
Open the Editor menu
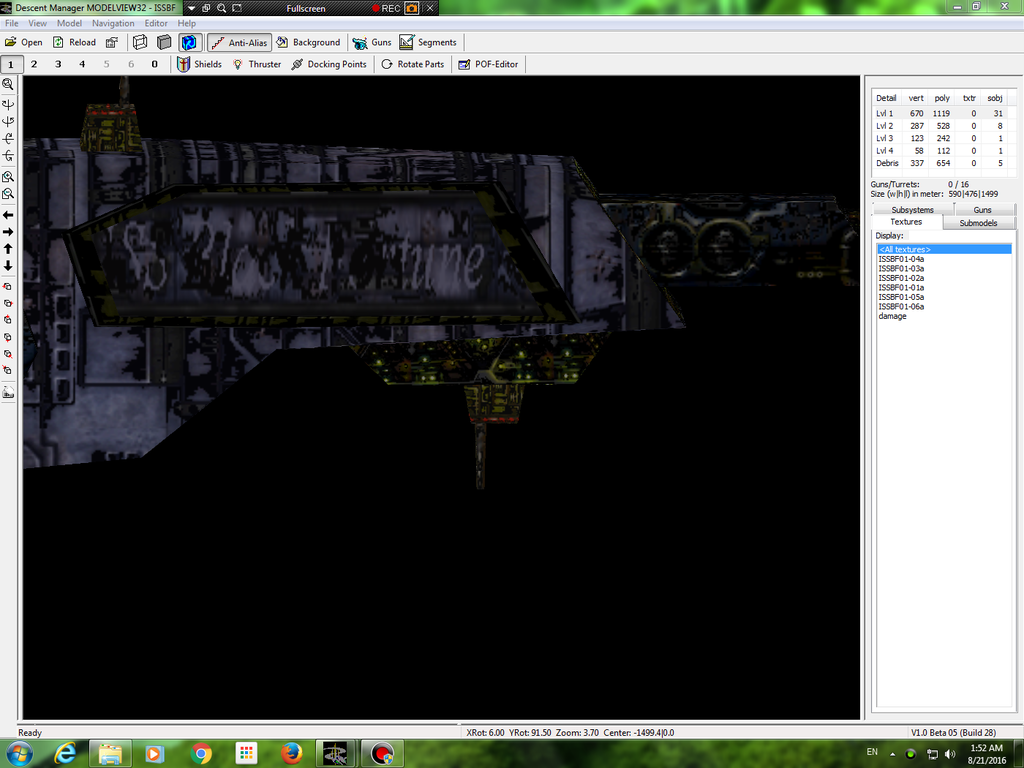pyautogui.click(x=156, y=24)
